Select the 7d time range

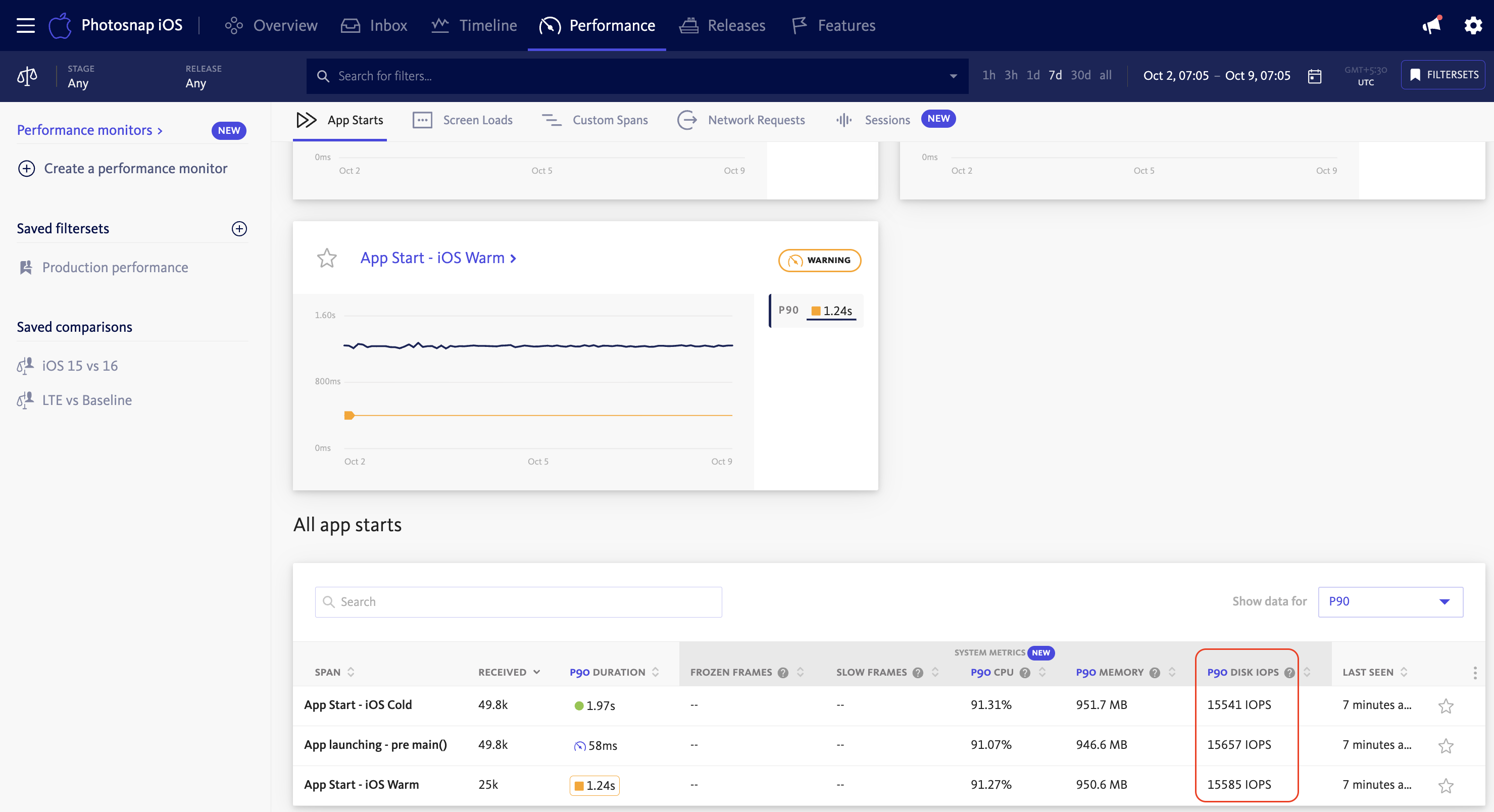click(1055, 75)
